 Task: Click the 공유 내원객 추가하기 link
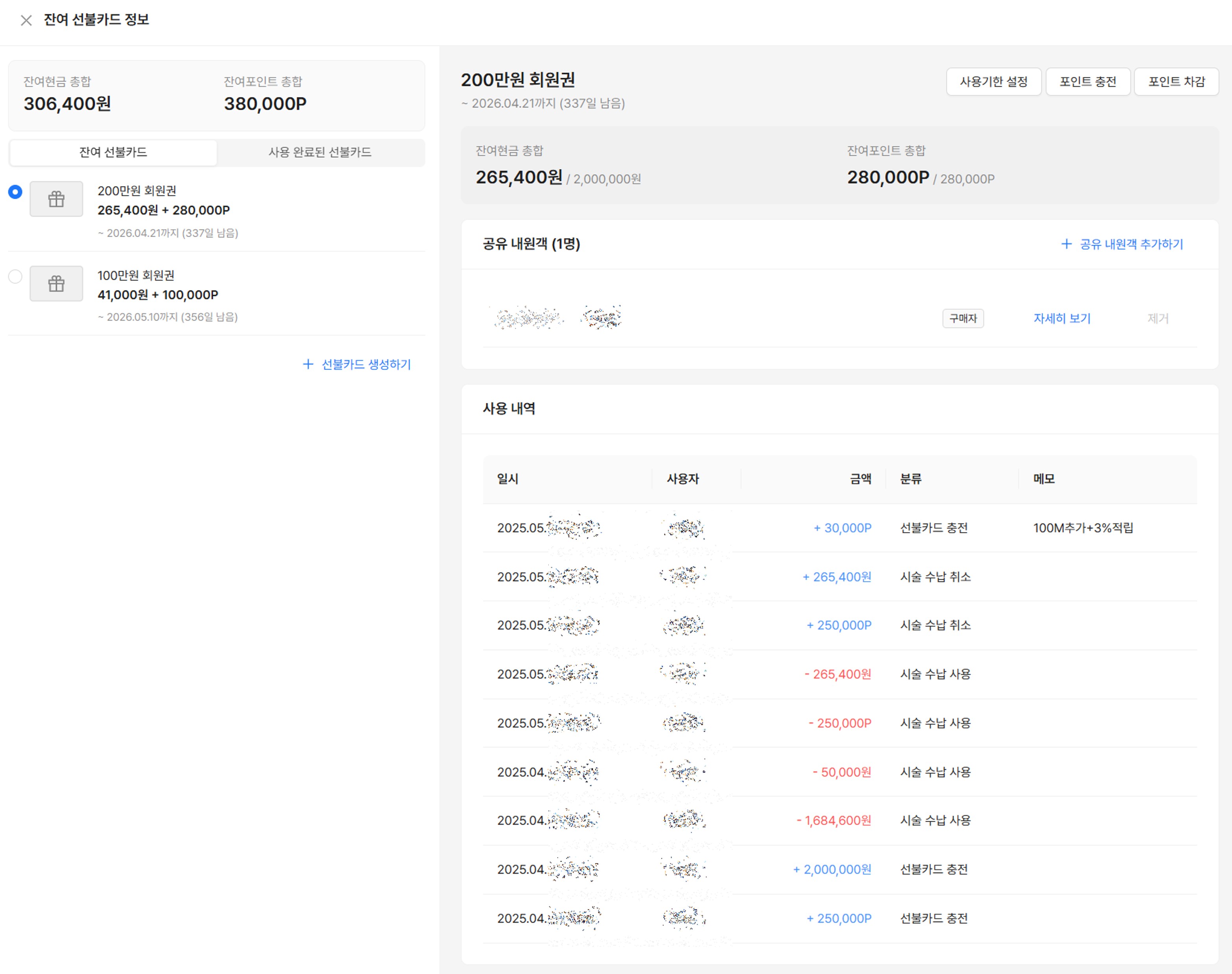[x=1131, y=244]
